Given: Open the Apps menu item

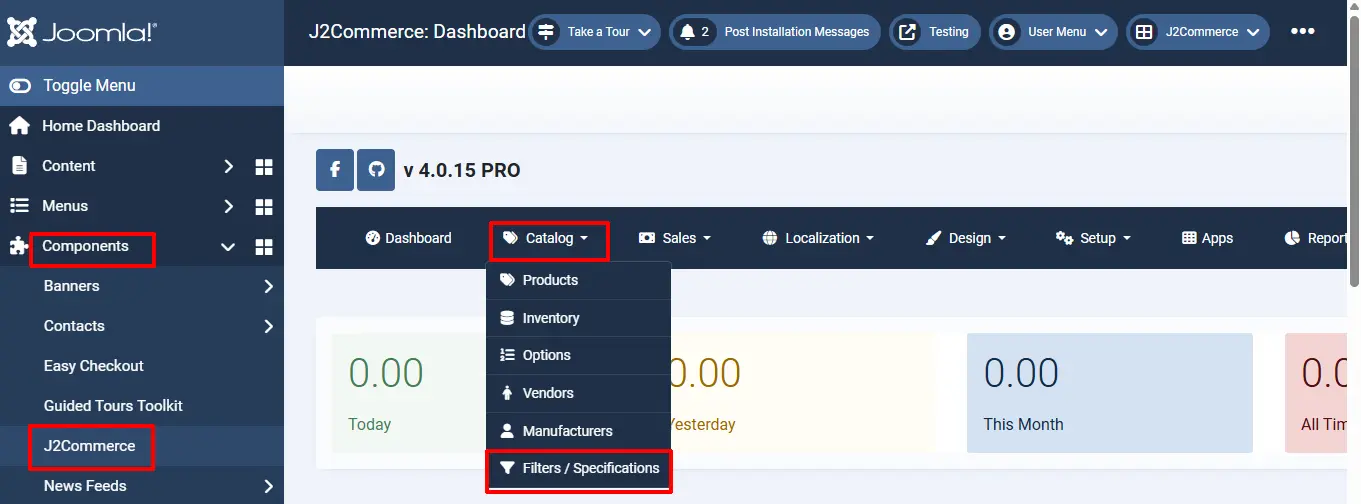Looking at the screenshot, I should [1207, 238].
